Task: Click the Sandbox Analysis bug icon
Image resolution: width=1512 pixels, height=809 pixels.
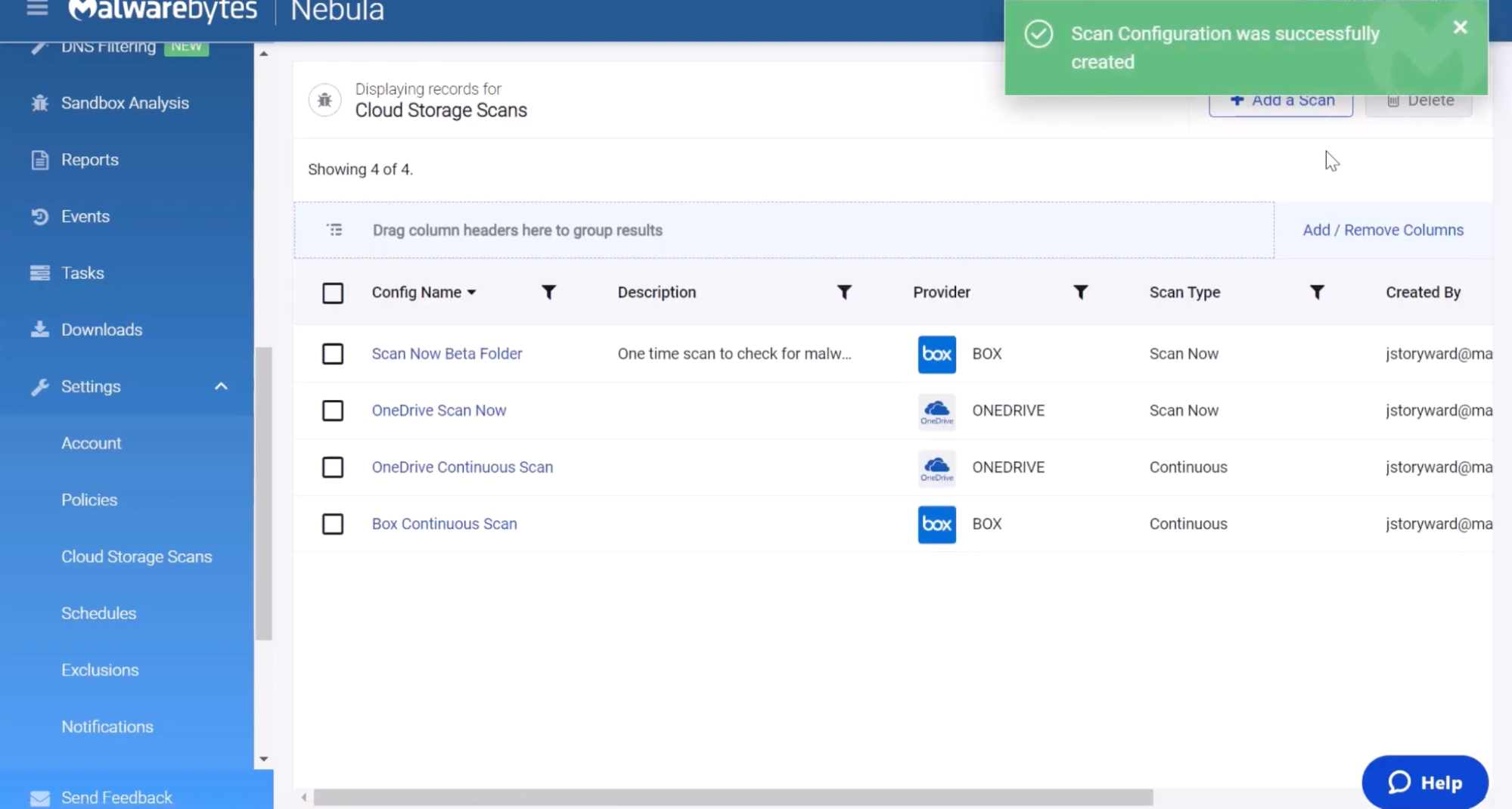Action: (x=40, y=103)
